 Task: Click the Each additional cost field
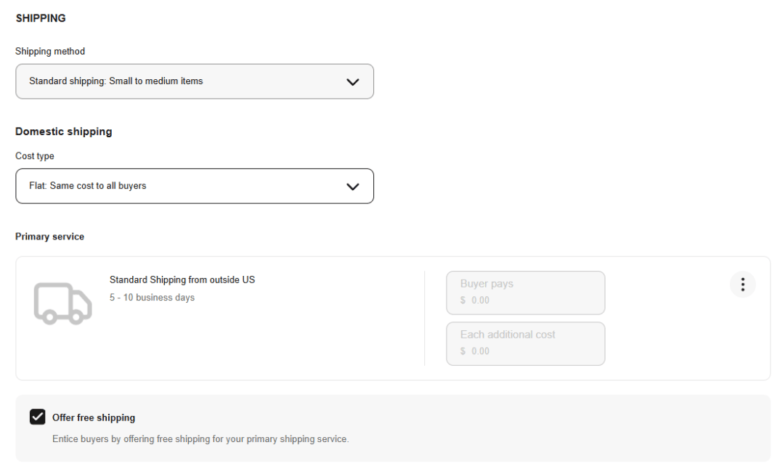pyautogui.click(x=525, y=344)
